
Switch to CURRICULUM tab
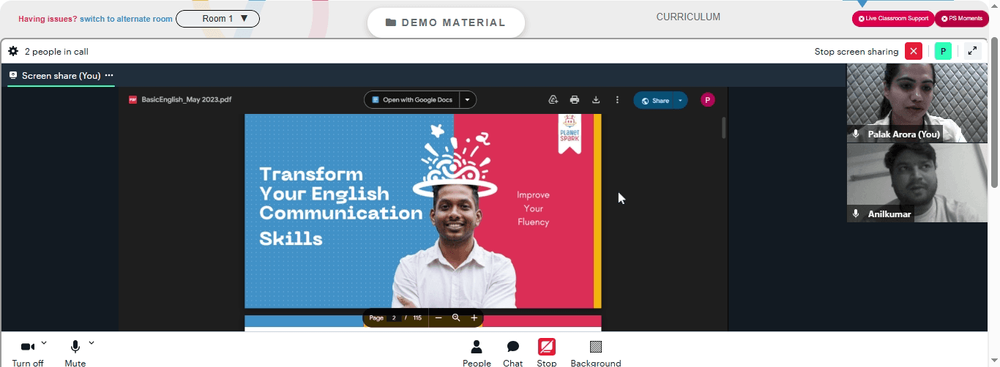688,17
